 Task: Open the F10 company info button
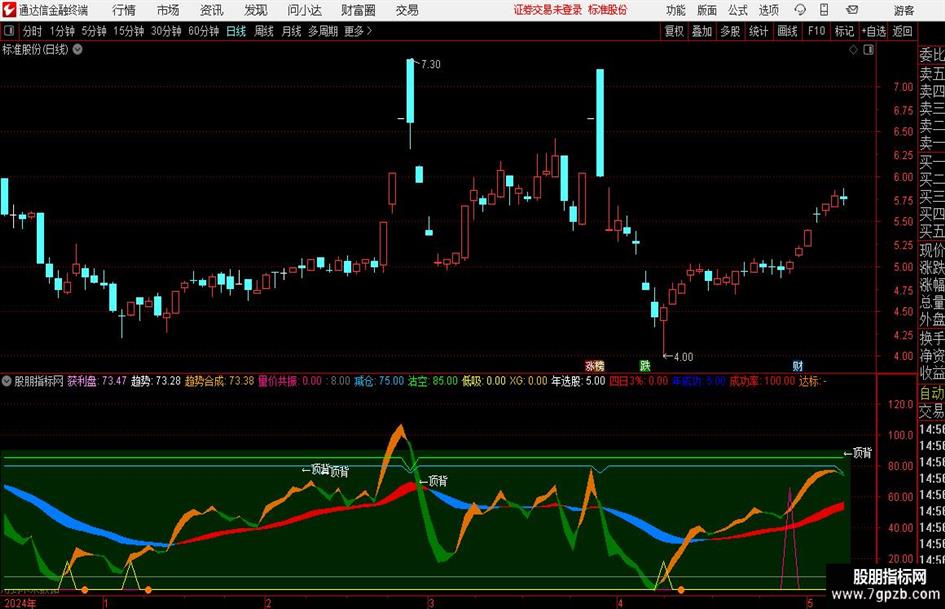817,31
